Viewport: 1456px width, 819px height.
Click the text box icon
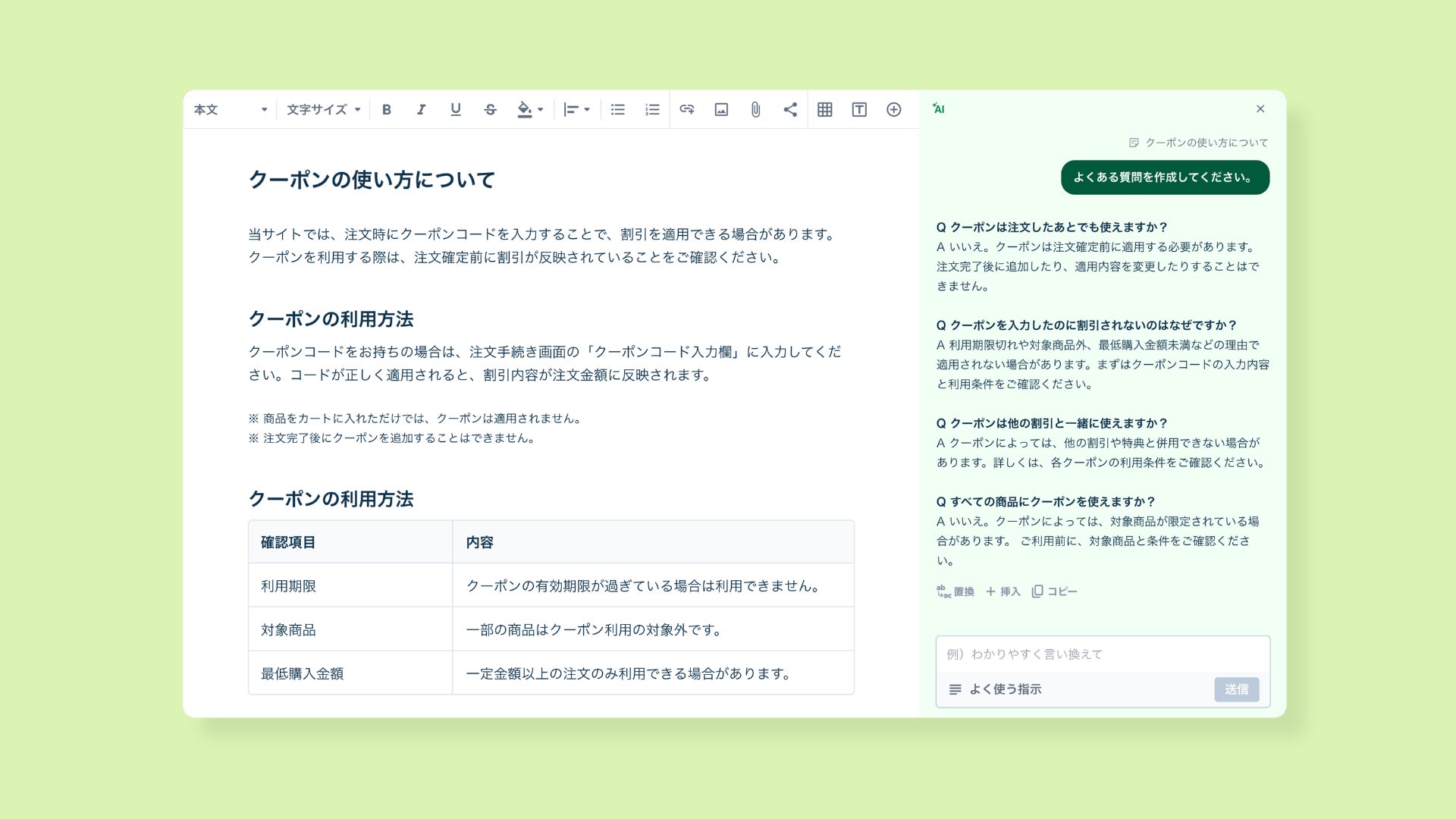coord(859,109)
